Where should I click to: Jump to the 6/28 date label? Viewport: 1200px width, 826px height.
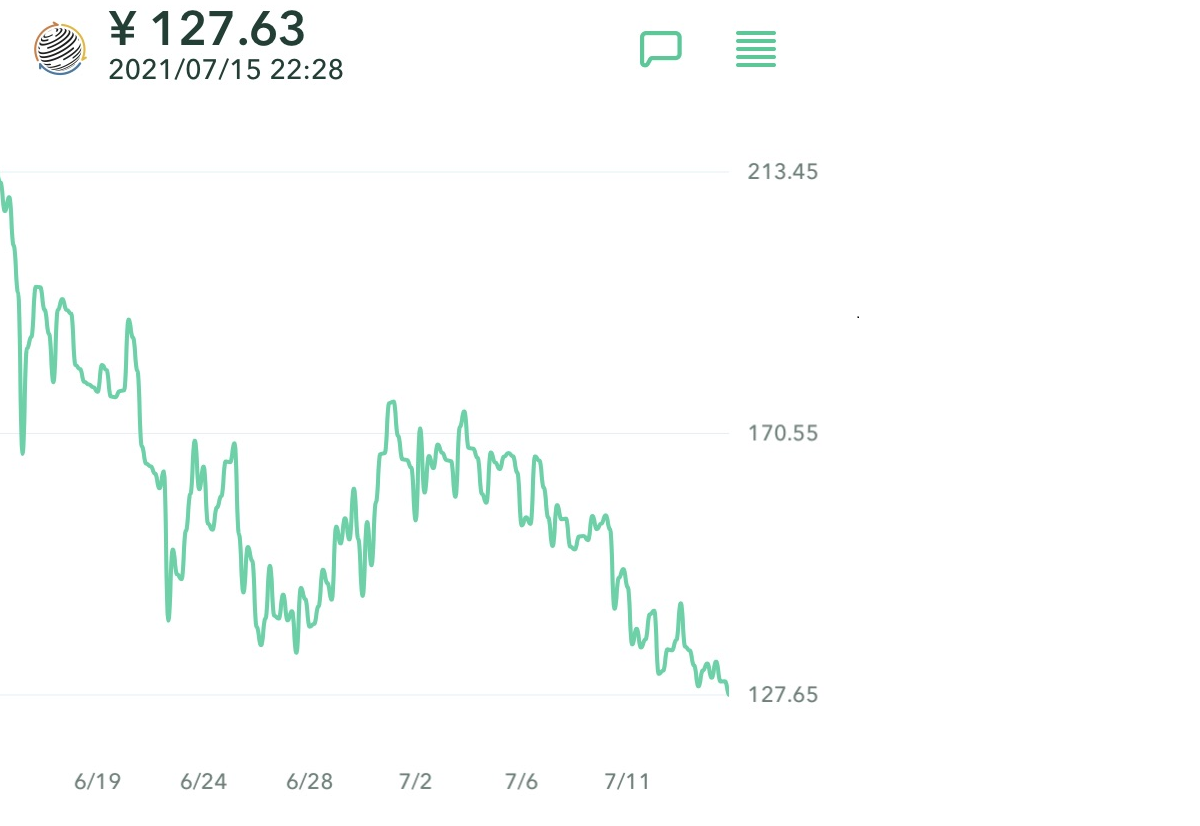(x=309, y=782)
